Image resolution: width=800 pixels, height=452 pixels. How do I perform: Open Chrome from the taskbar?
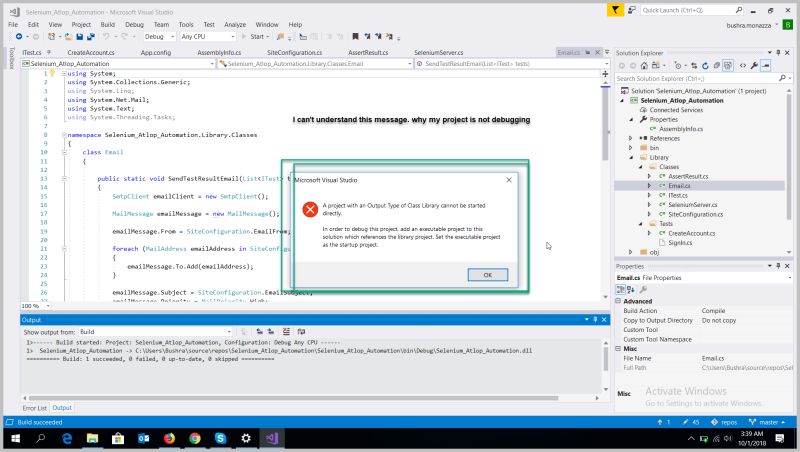[x=194, y=438]
